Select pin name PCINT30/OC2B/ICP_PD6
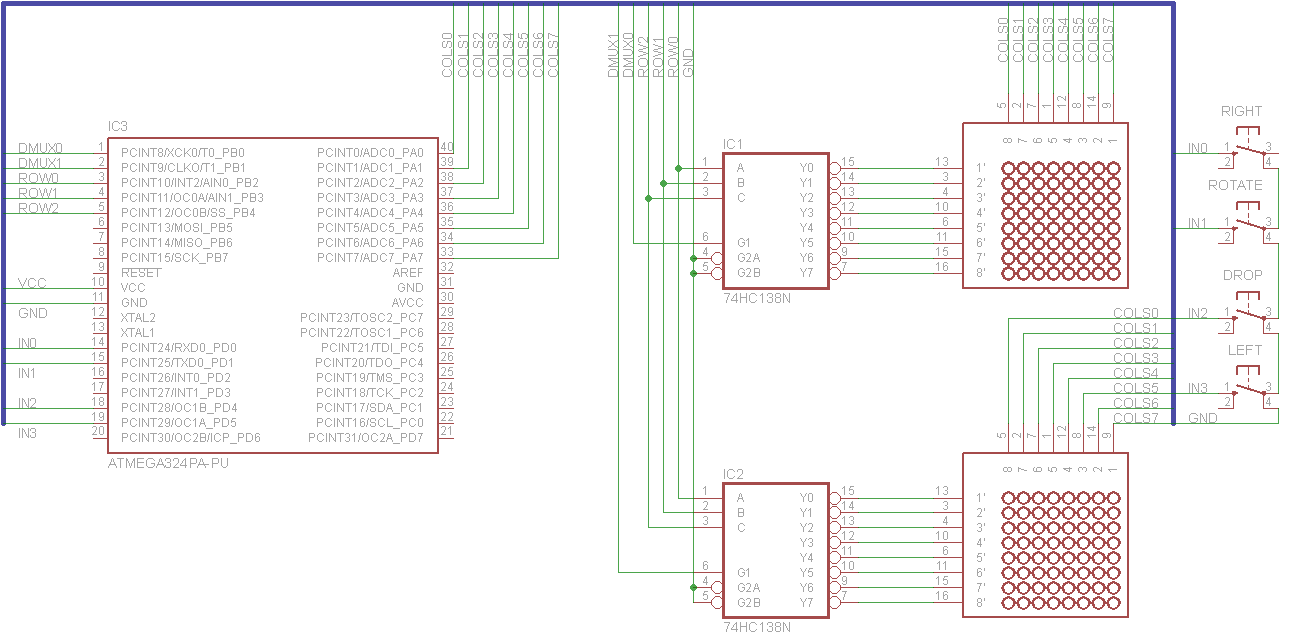 tap(191, 437)
